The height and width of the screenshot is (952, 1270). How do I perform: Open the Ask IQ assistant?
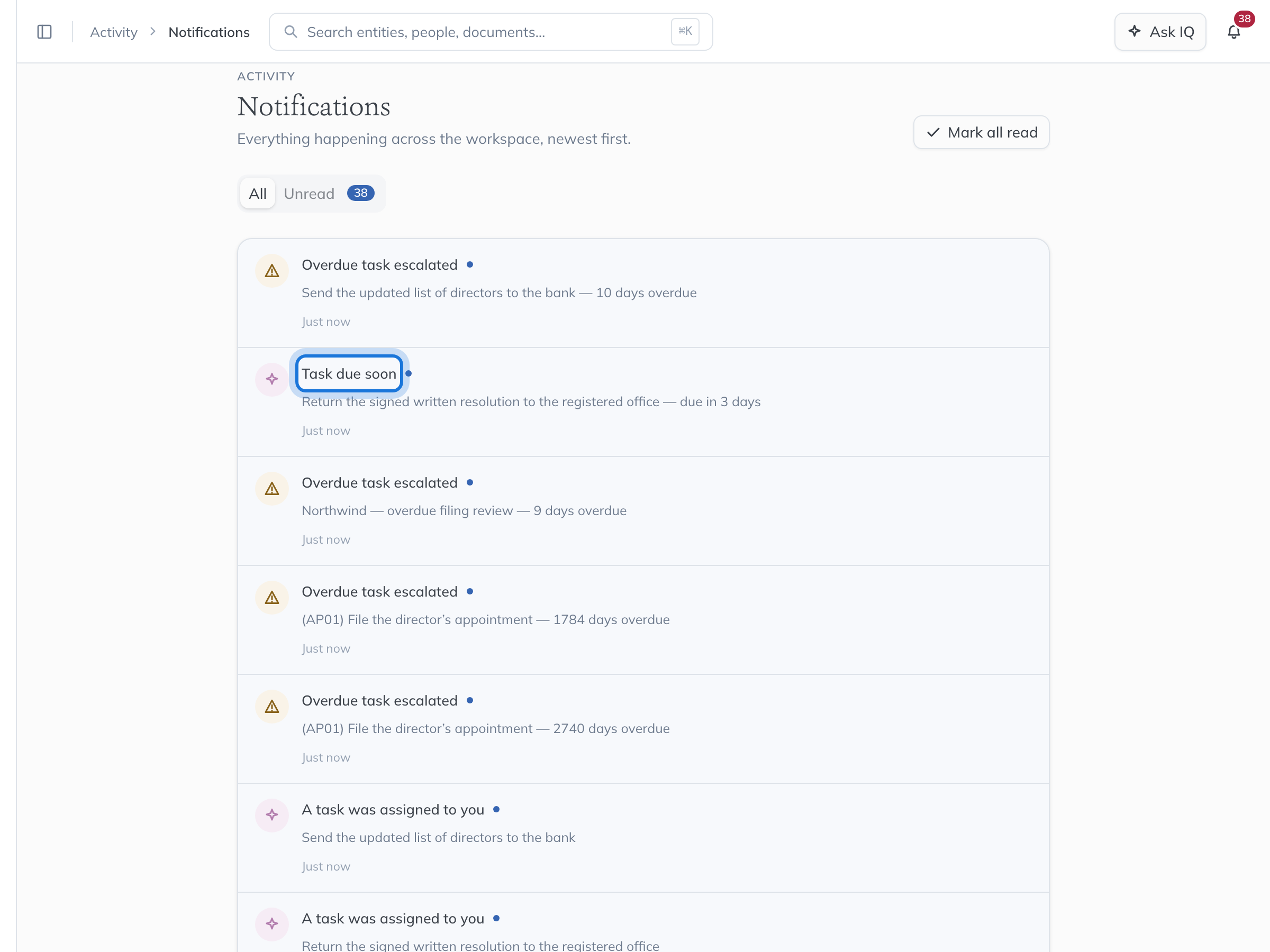click(1160, 32)
